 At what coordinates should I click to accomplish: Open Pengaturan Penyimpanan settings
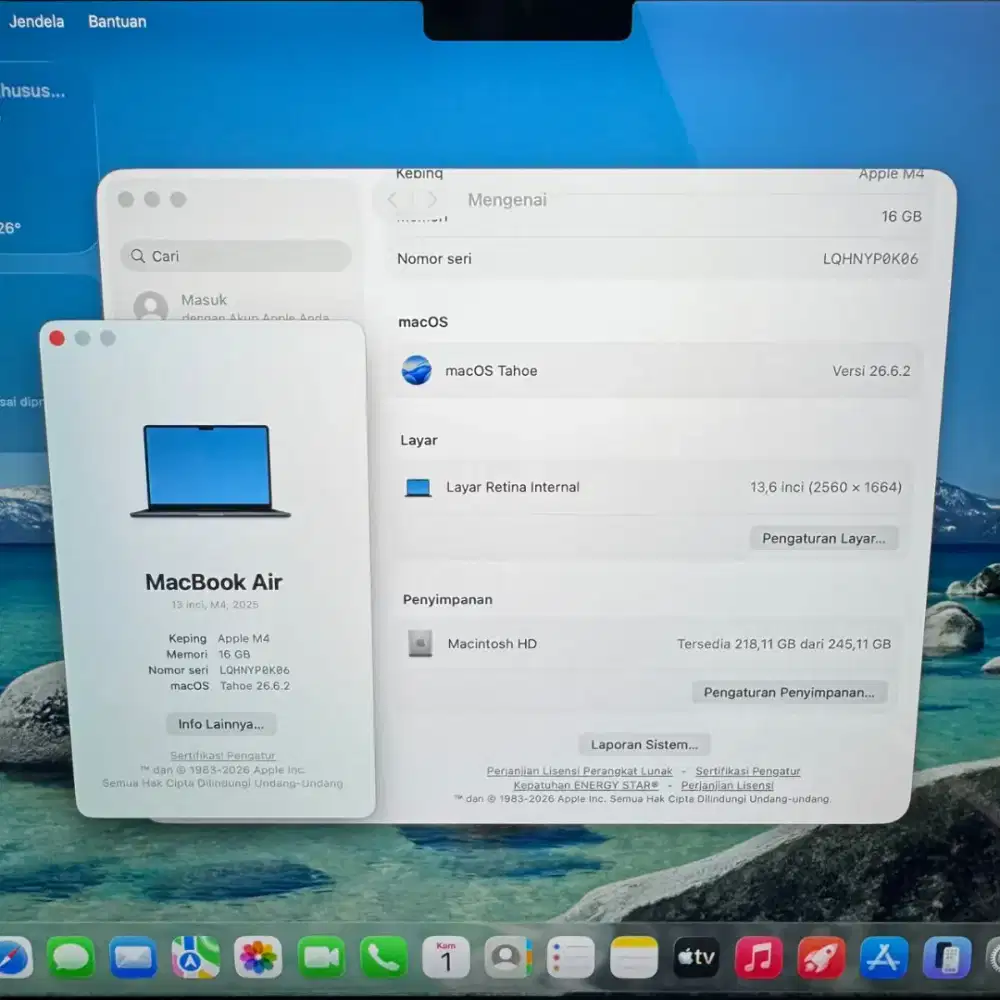click(789, 692)
